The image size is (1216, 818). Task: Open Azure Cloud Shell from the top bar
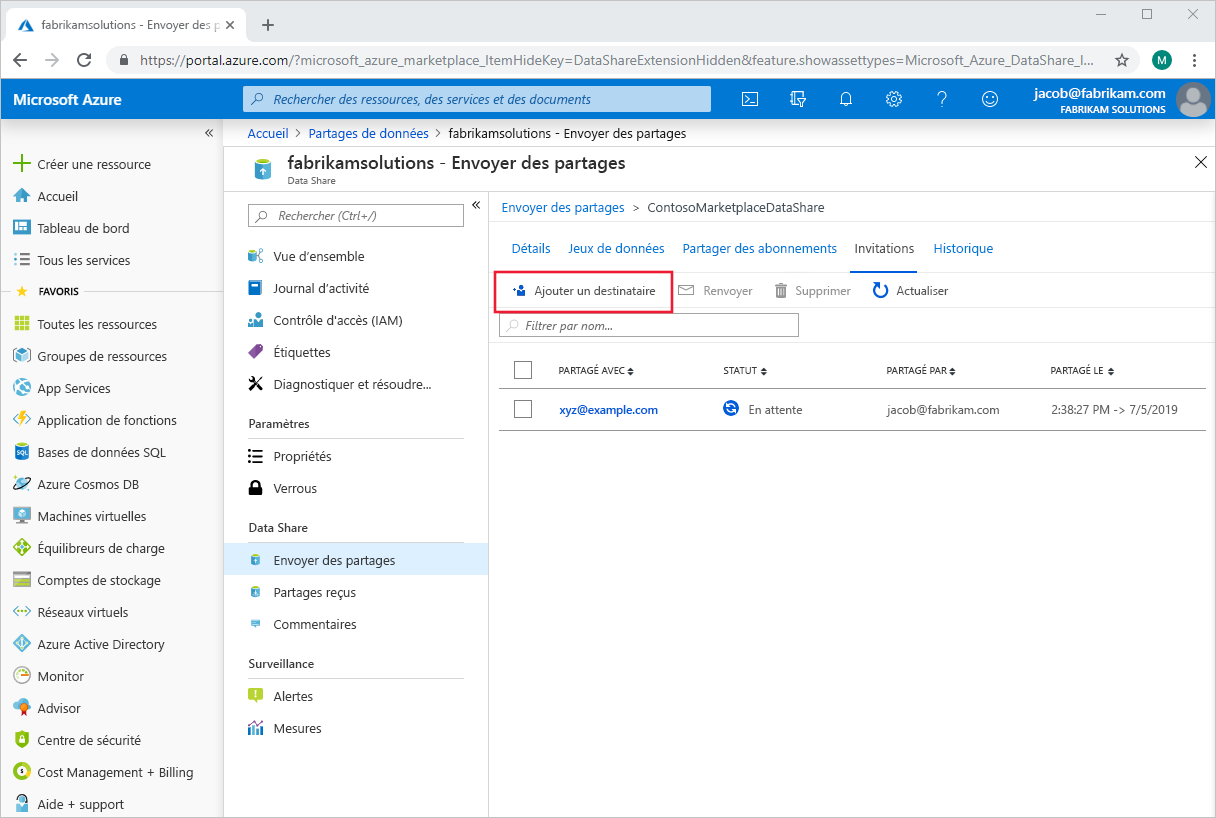point(750,99)
